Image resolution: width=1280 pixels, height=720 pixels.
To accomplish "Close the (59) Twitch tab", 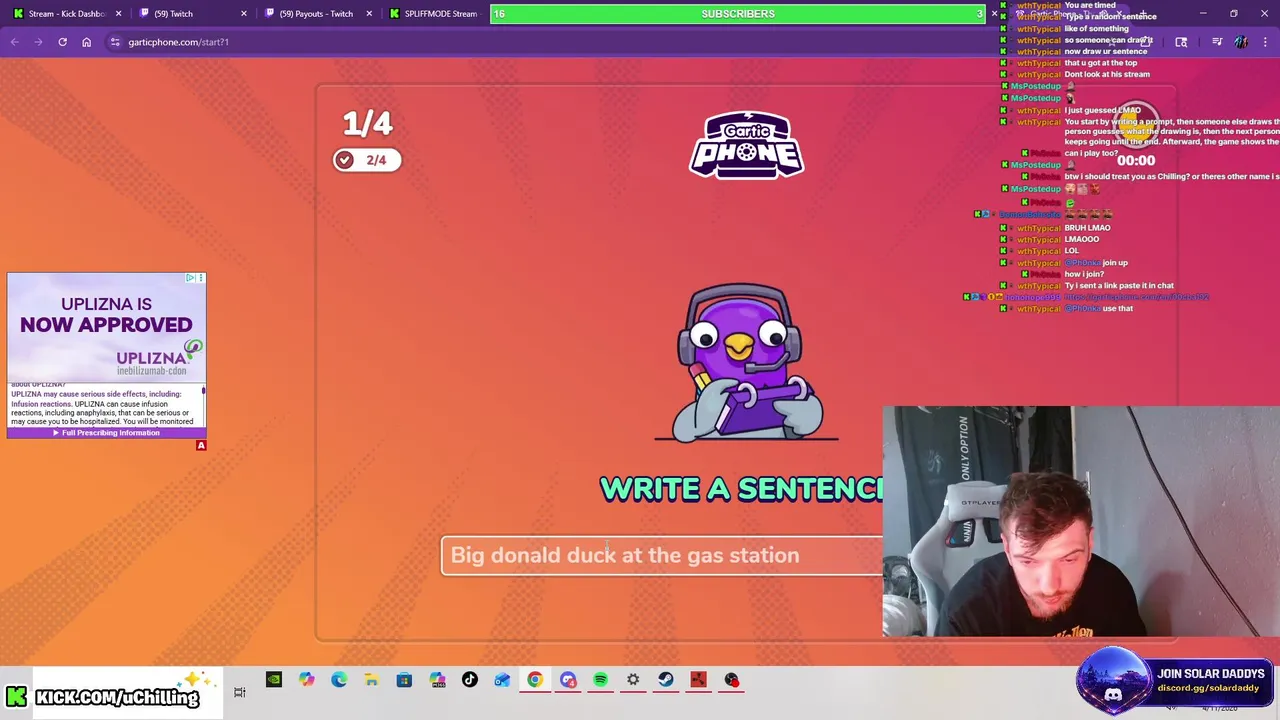I will pos(243,14).
